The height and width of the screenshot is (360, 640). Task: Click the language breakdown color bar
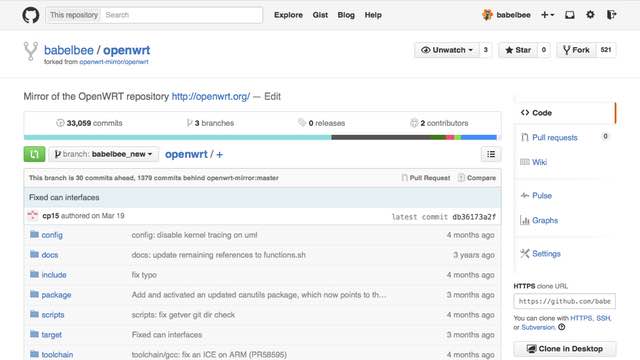point(260,138)
